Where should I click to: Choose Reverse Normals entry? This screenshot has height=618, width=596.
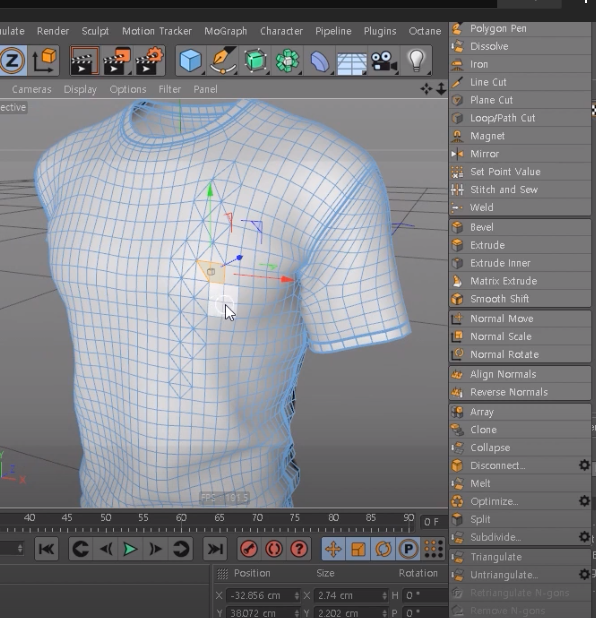pyautogui.click(x=520, y=392)
